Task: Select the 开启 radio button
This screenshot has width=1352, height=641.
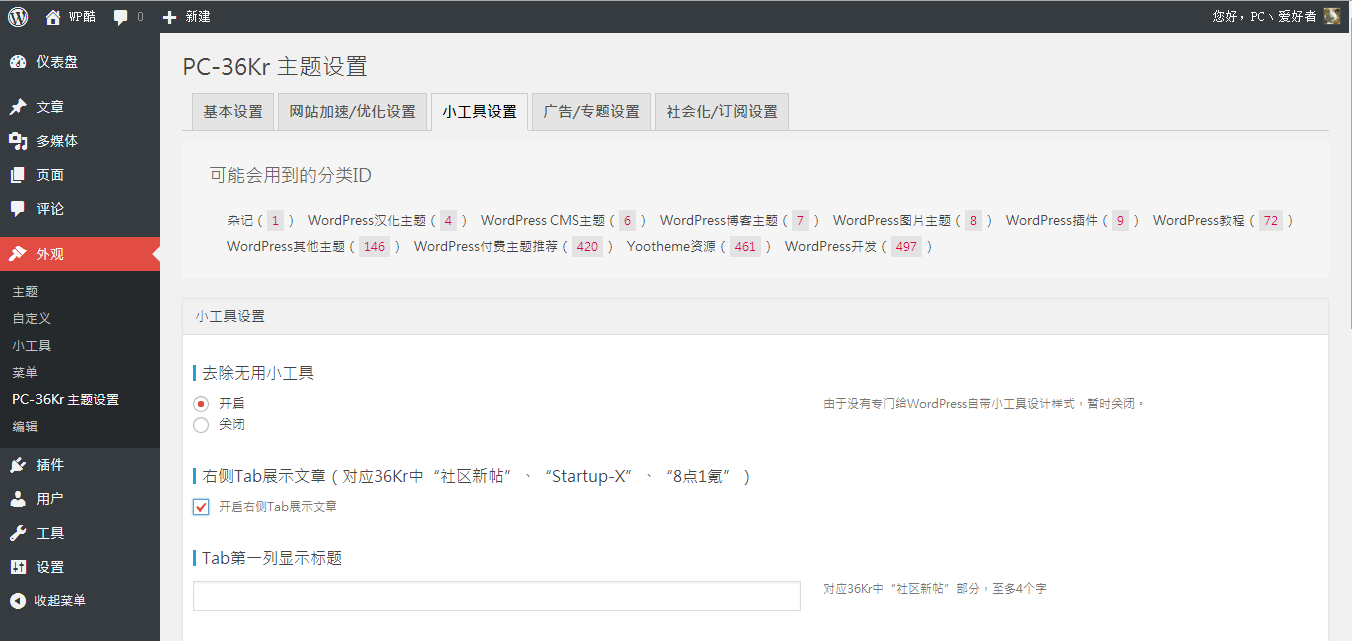Action: (201, 404)
